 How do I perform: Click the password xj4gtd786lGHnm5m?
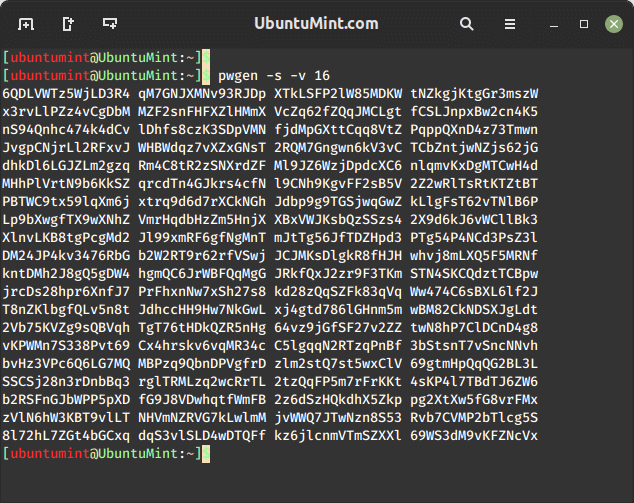tap(338, 310)
